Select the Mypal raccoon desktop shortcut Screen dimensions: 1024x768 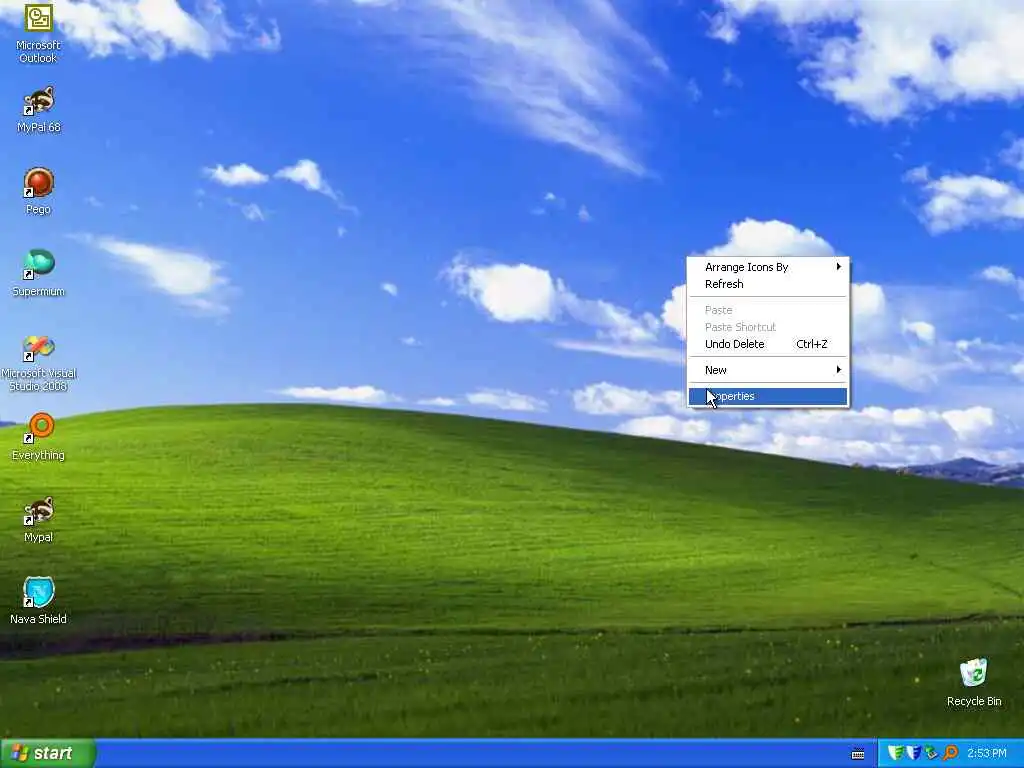point(39,519)
